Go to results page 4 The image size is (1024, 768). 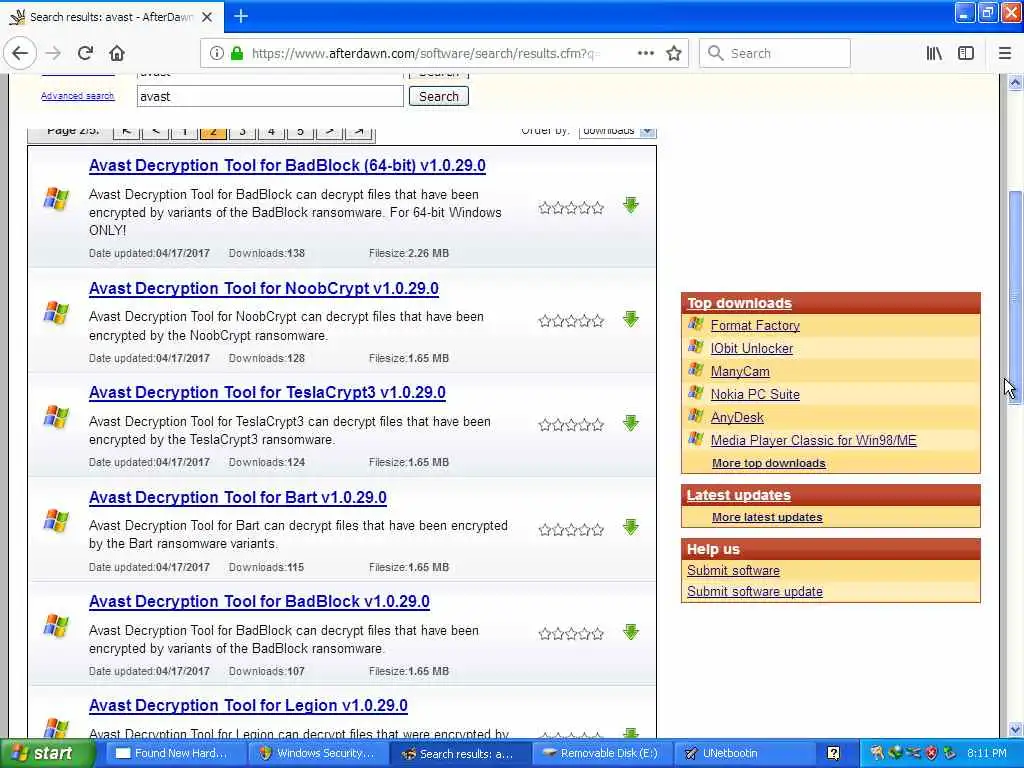pyautogui.click(x=271, y=131)
